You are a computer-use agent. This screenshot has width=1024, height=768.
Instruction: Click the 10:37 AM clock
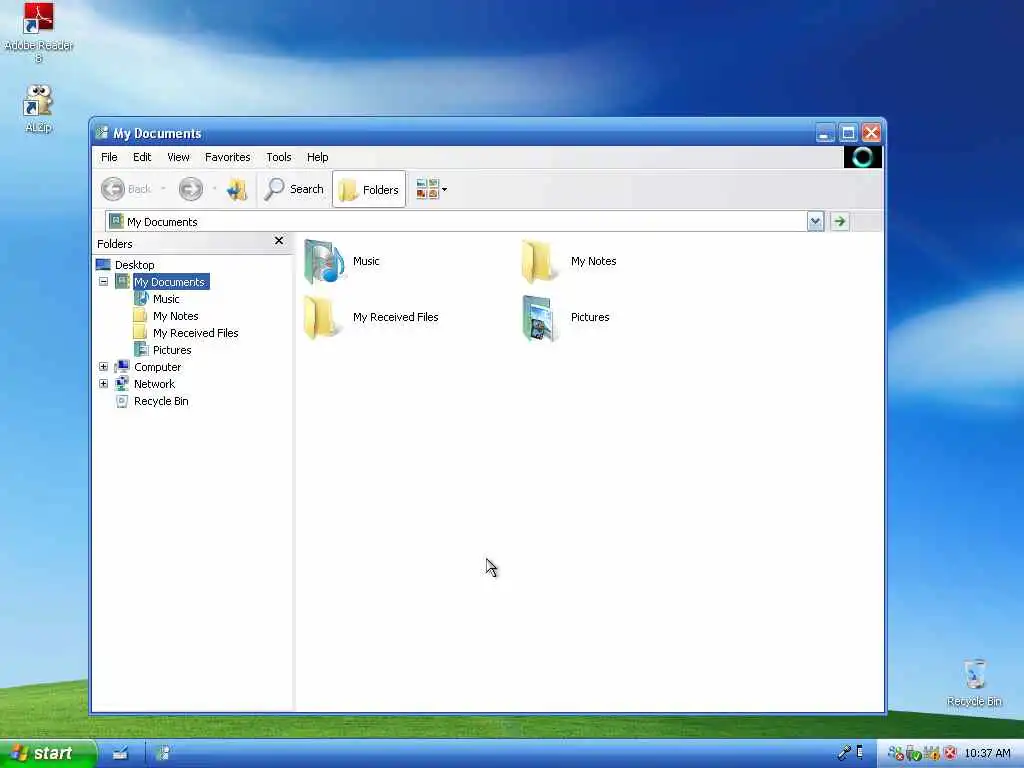[x=987, y=754]
